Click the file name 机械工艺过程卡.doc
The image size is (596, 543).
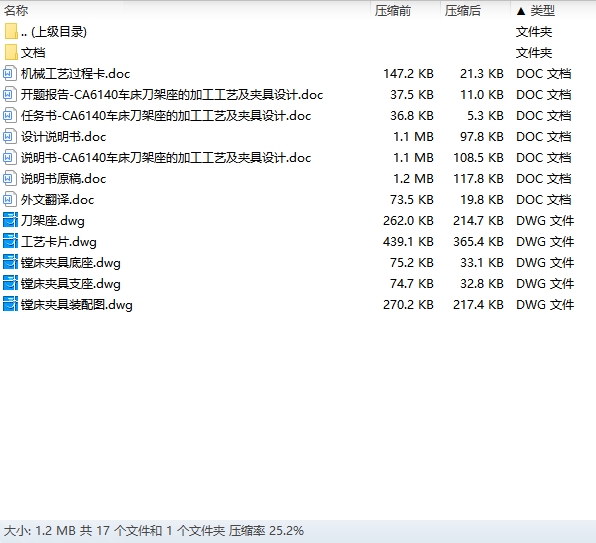pyautogui.click(x=76, y=74)
